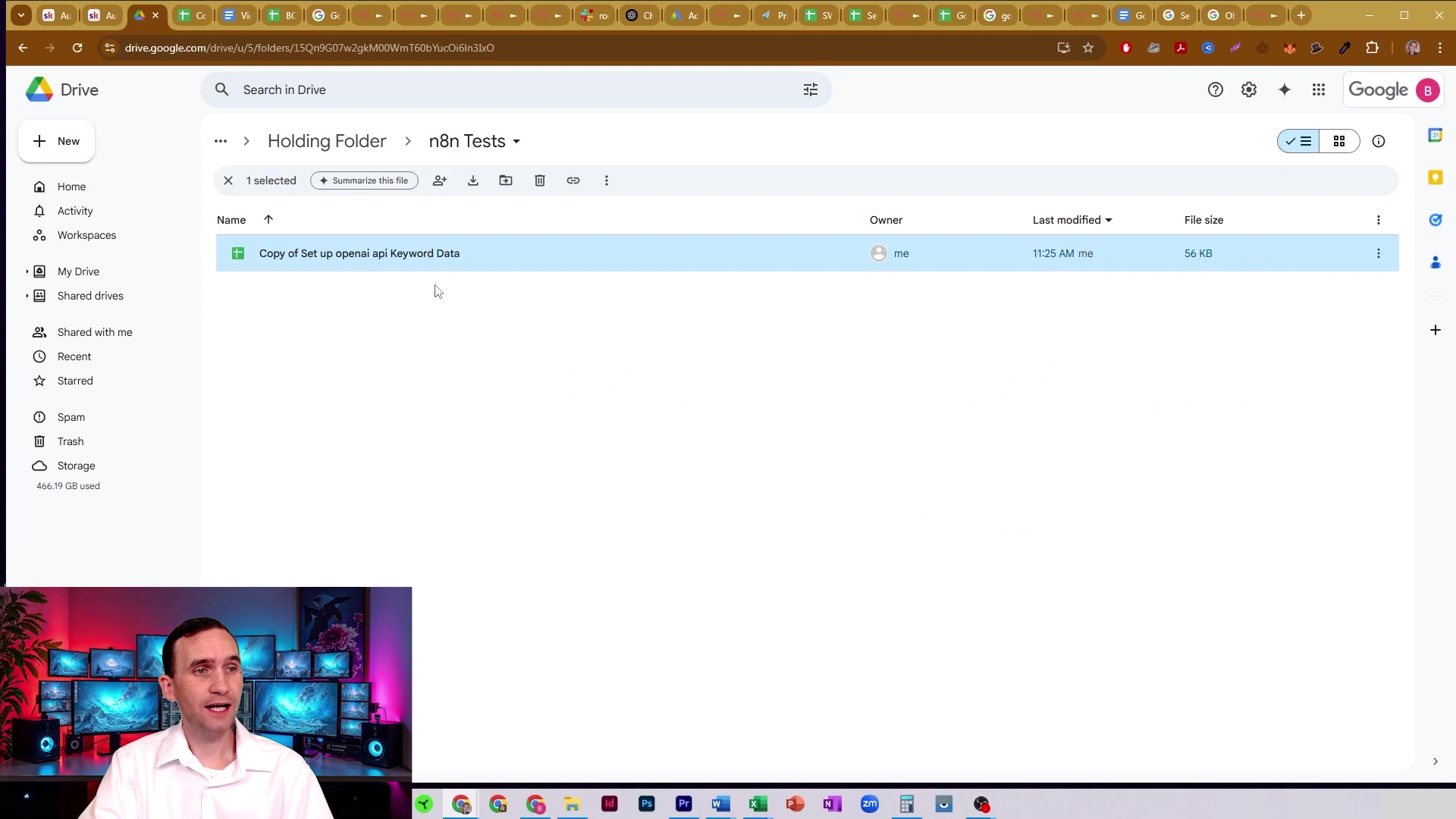Click the Move to trash icon
The height and width of the screenshot is (819, 1456).
pos(540,180)
